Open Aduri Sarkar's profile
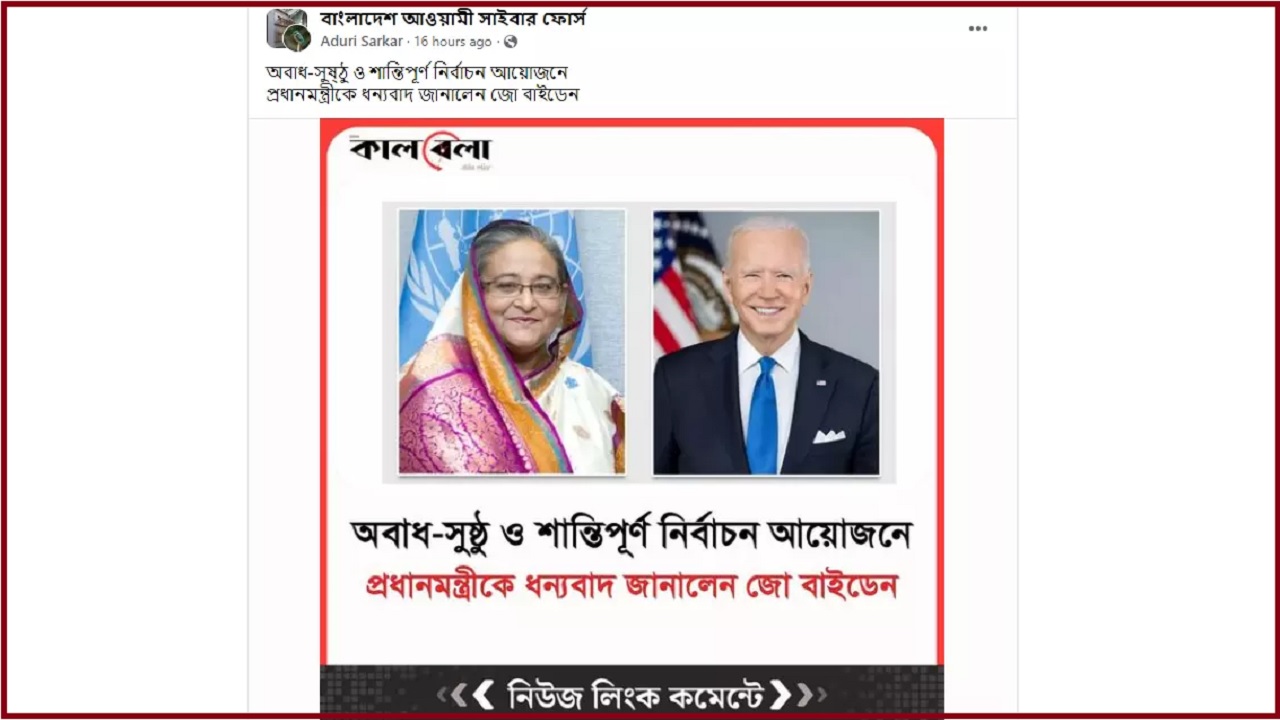Screen dimensions: 1280x720 pyautogui.click(x=362, y=42)
